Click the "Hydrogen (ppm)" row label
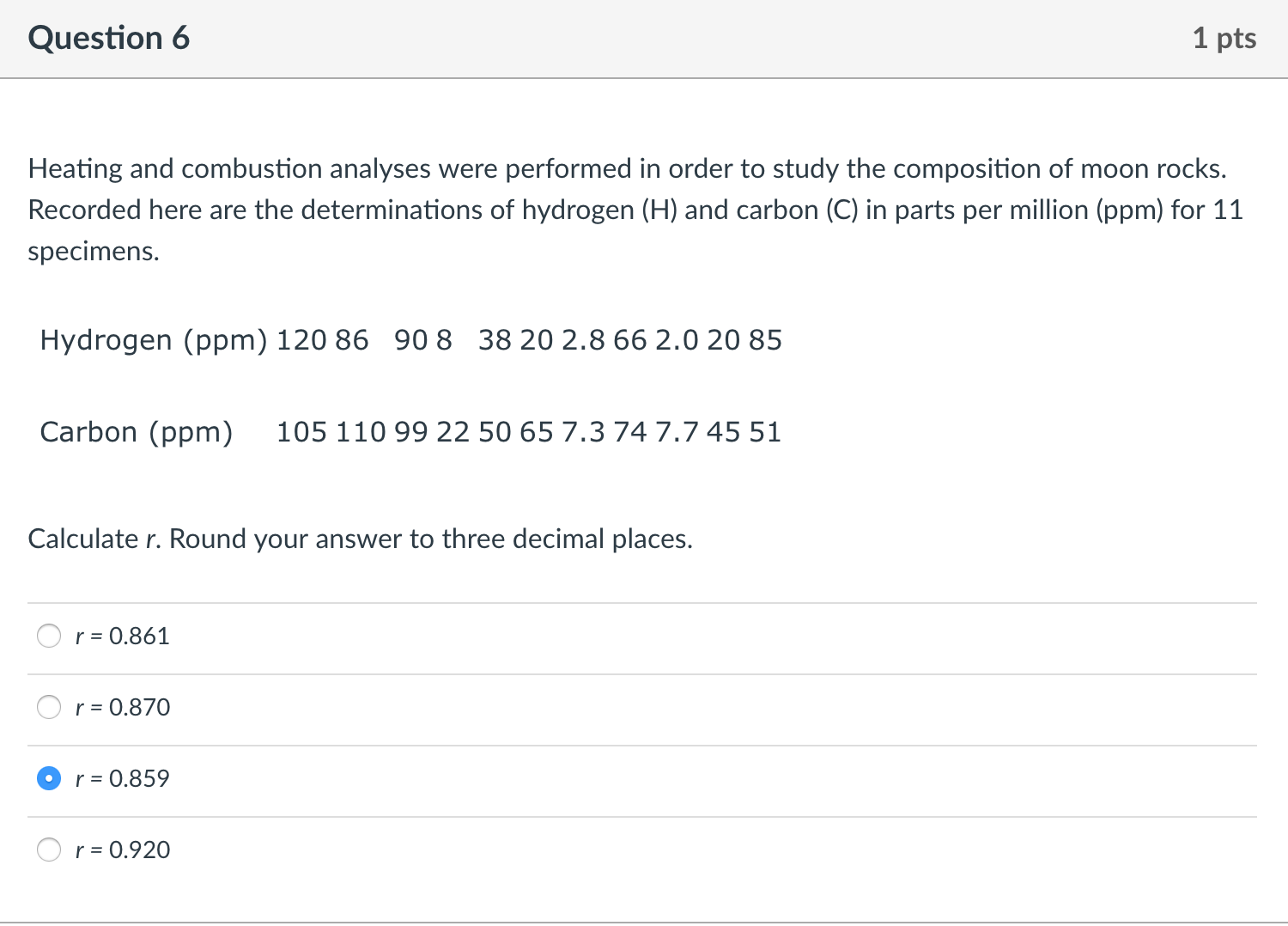This screenshot has width=1288, height=926. tap(154, 340)
